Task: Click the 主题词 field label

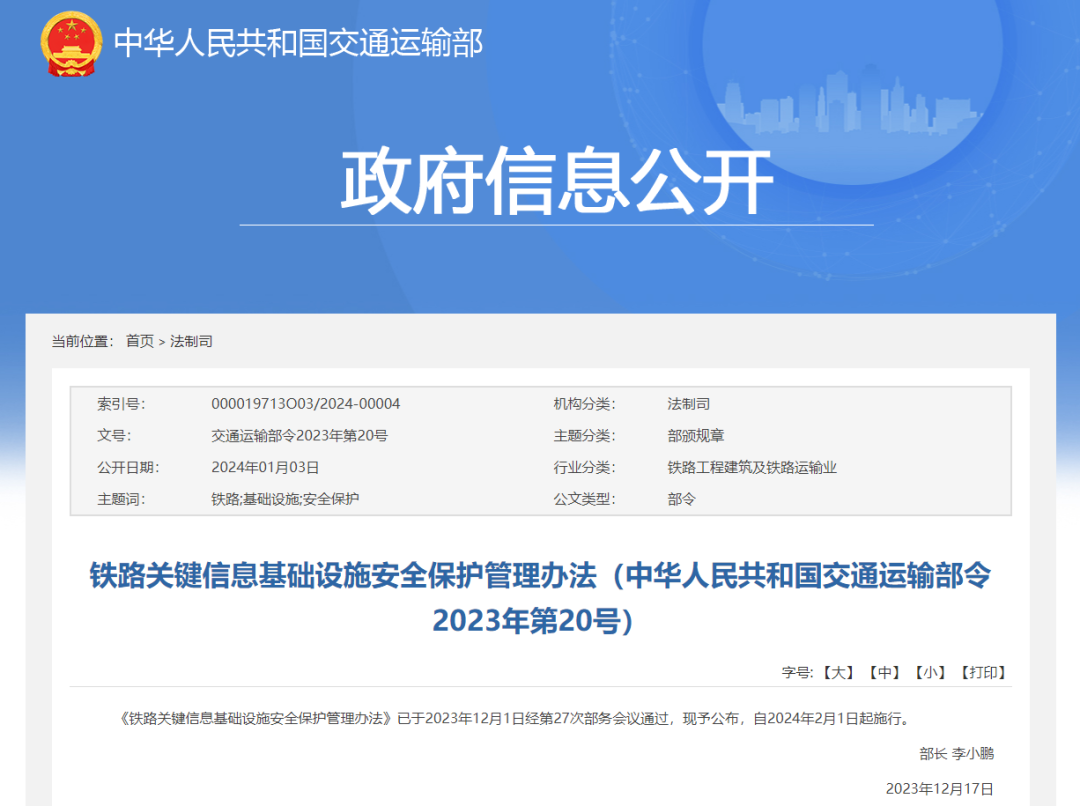Action: (121, 499)
